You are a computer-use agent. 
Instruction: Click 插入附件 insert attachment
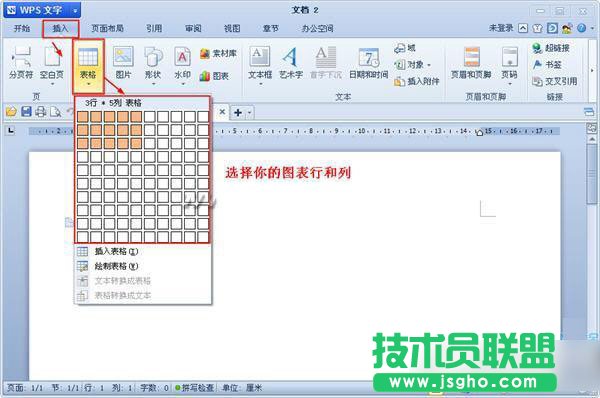click(x=417, y=81)
